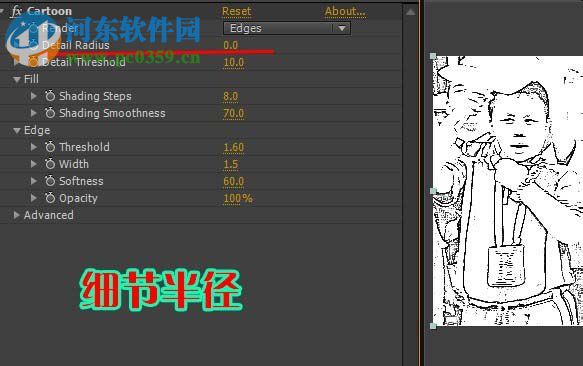Click middle-left layer handle in preview

coord(433,191)
